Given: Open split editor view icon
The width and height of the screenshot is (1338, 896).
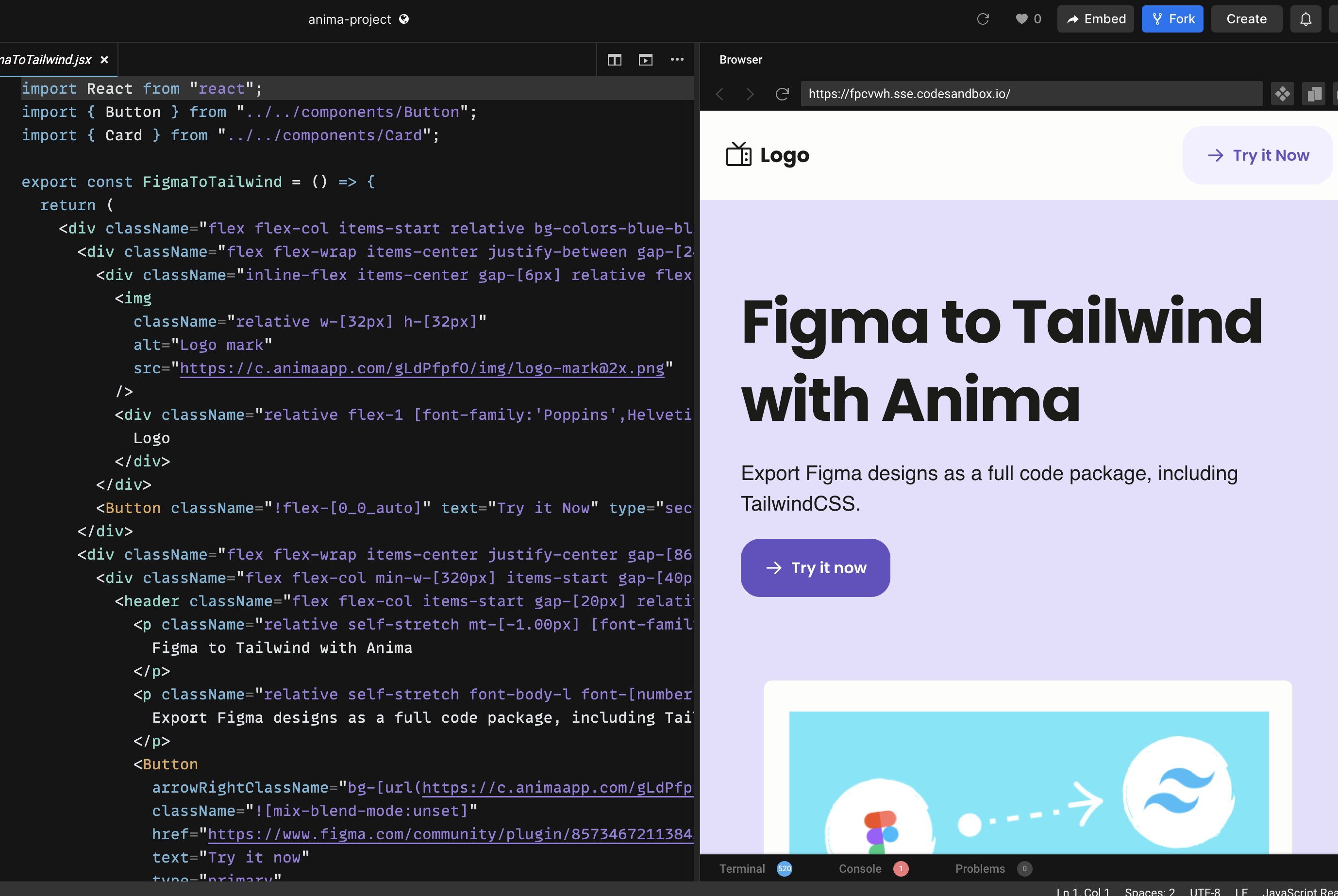Looking at the screenshot, I should pyautogui.click(x=615, y=59).
